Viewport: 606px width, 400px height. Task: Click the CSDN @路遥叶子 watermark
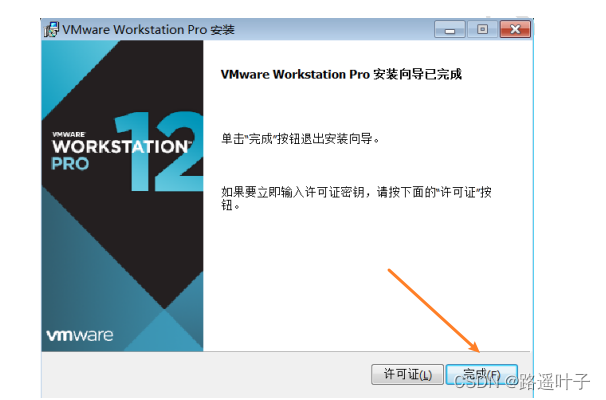point(522,382)
